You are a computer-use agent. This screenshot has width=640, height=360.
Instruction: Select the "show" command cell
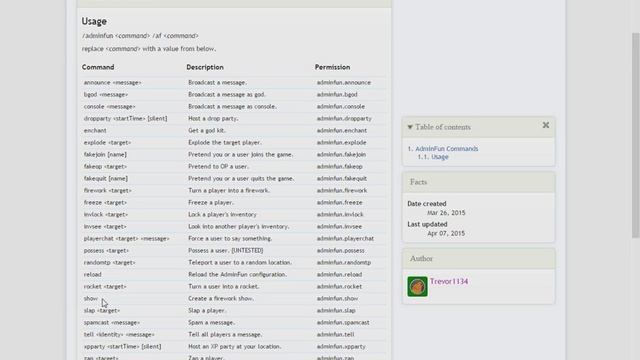tap(91, 298)
